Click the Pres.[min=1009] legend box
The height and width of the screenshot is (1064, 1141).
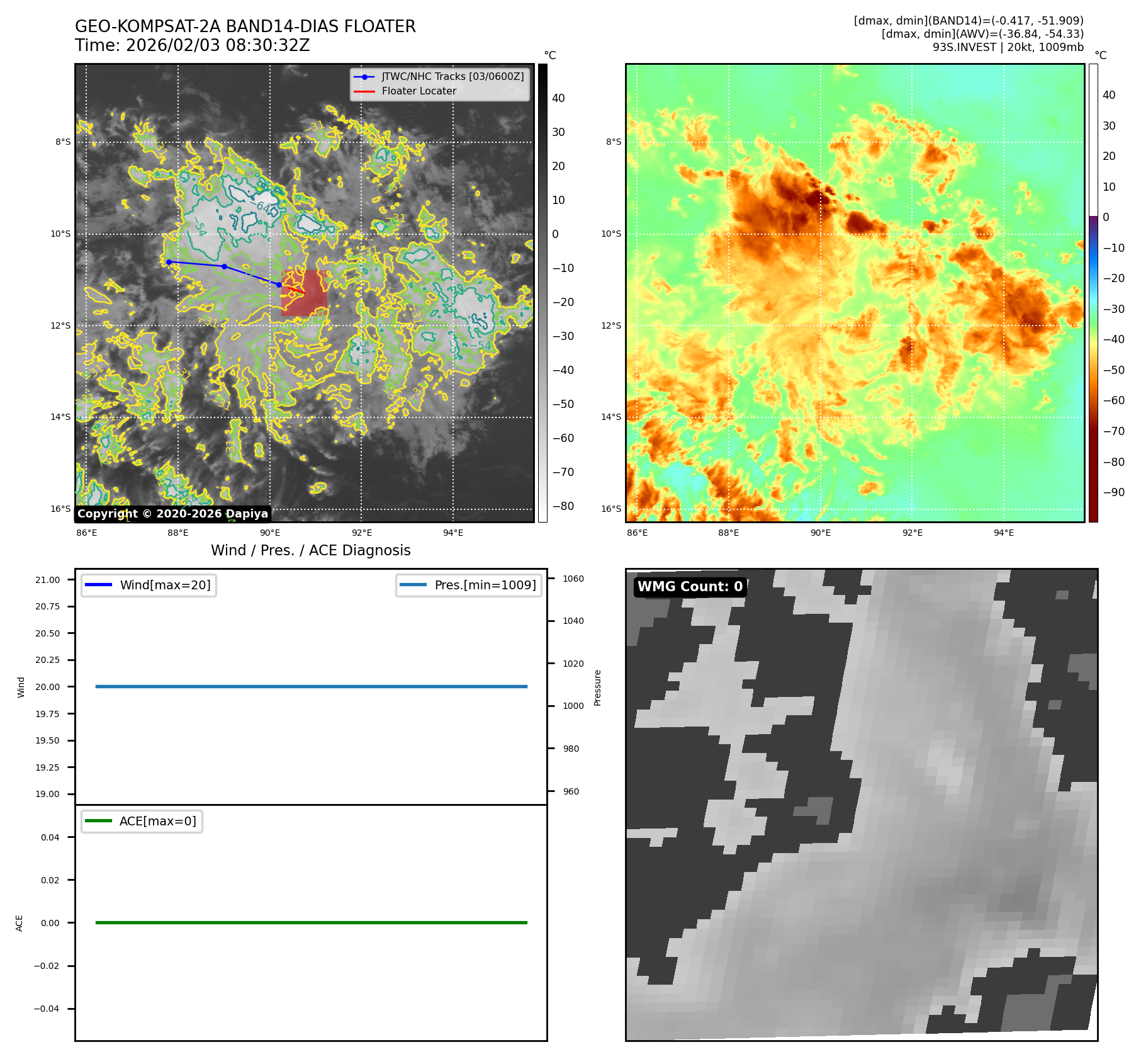click(469, 585)
